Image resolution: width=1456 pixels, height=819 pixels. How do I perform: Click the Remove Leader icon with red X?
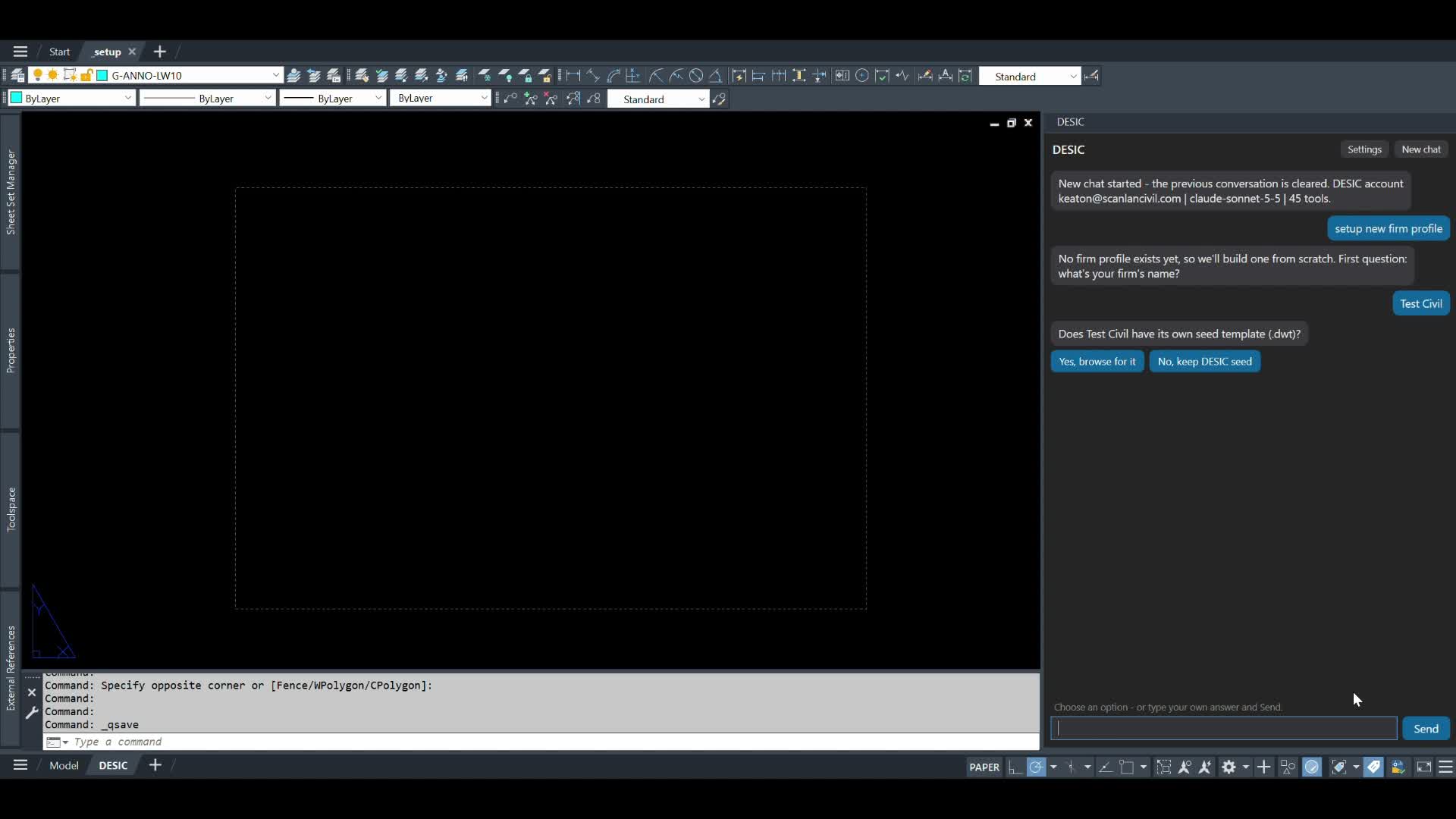pyautogui.click(x=551, y=99)
